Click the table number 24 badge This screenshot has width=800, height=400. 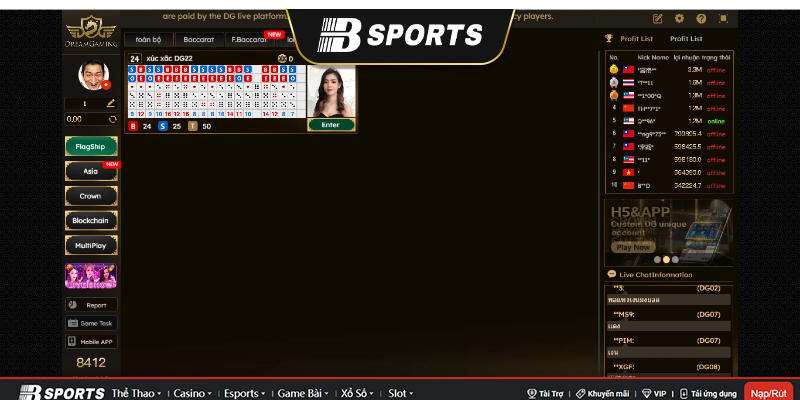click(x=134, y=59)
